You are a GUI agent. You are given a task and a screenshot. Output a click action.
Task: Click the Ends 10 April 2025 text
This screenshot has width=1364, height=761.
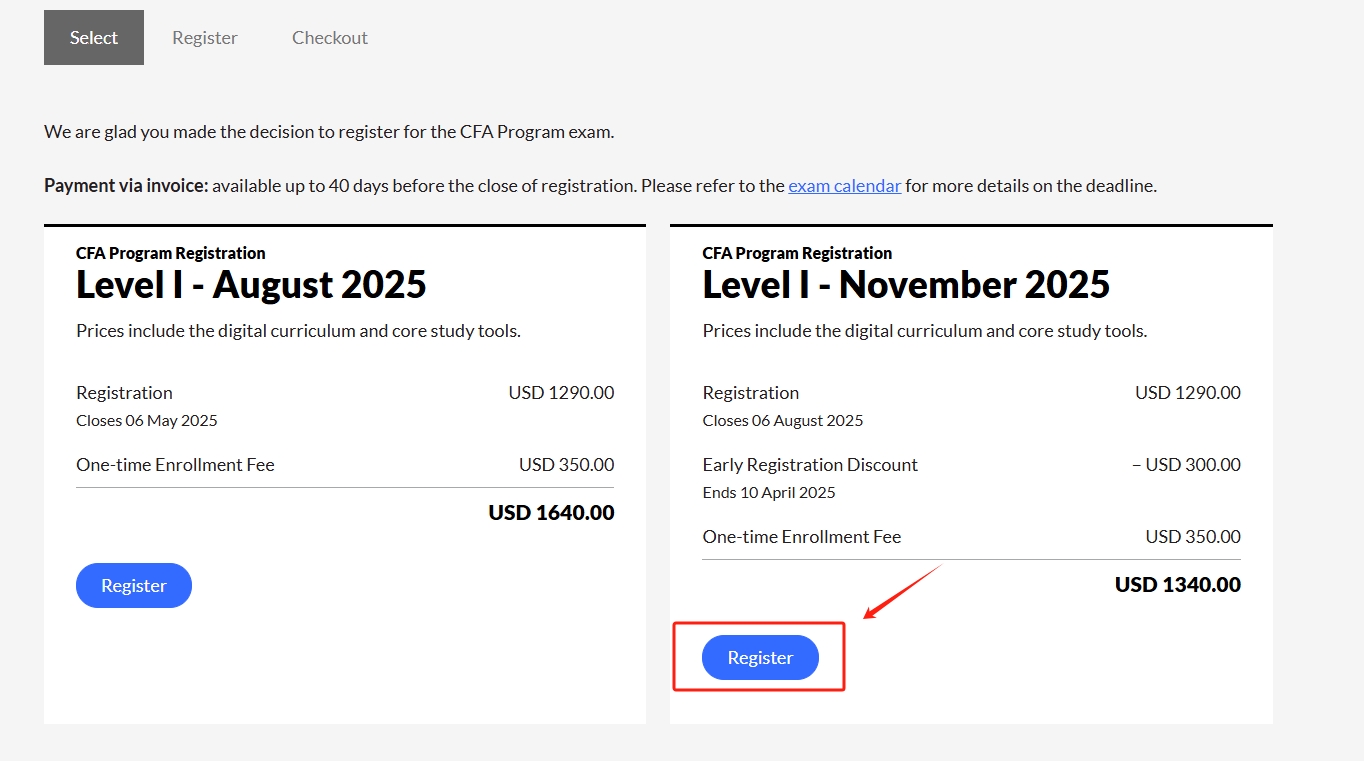coord(769,493)
